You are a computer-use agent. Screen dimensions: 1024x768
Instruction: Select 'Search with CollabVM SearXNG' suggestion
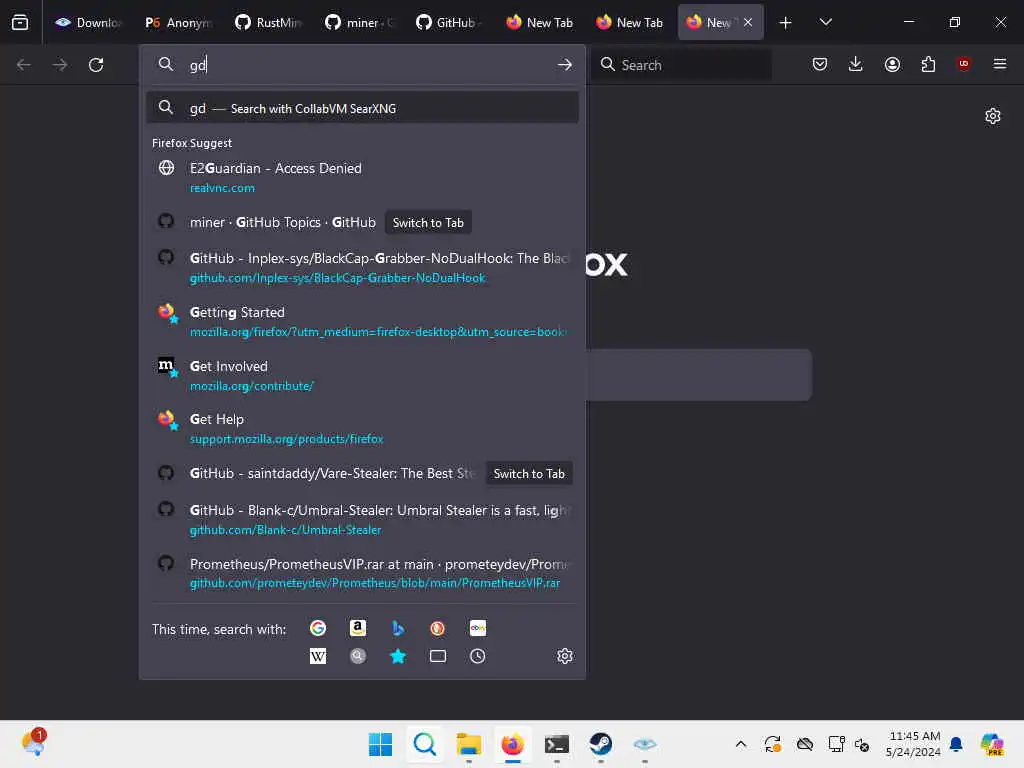(x=362, y=108)
